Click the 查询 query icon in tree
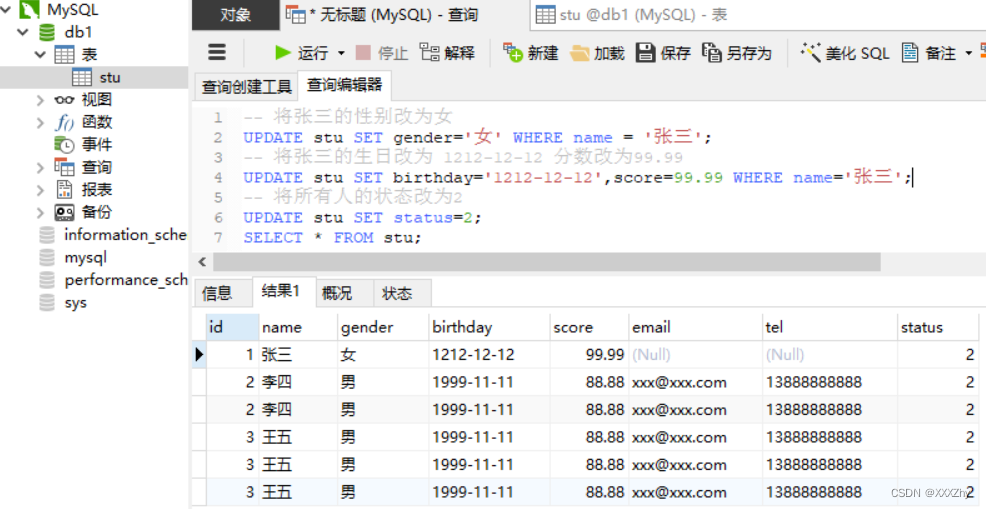 [64, 167]
